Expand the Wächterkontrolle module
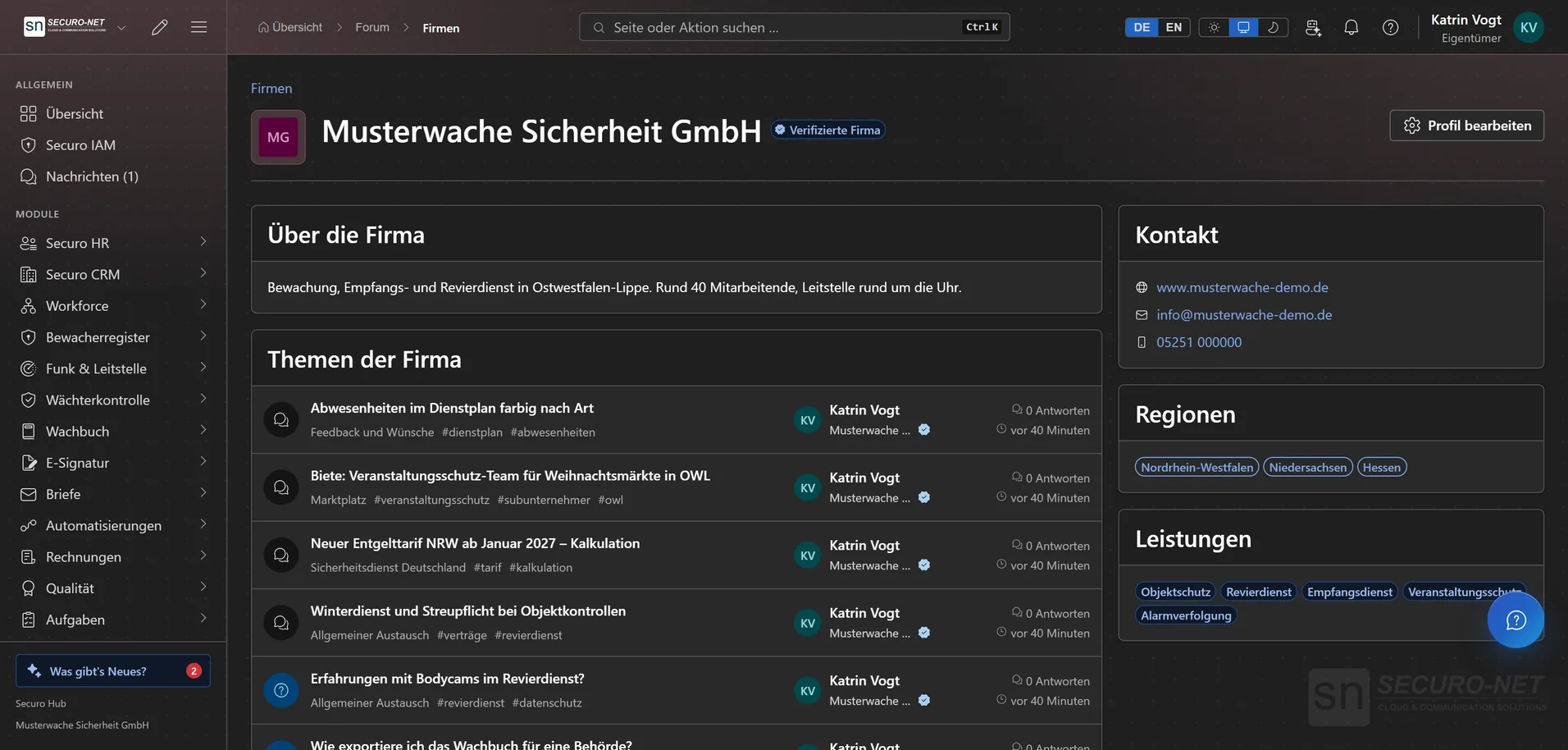Image resolution: width=1568 pixels, height=750 pixels. (x=113, y=400)
